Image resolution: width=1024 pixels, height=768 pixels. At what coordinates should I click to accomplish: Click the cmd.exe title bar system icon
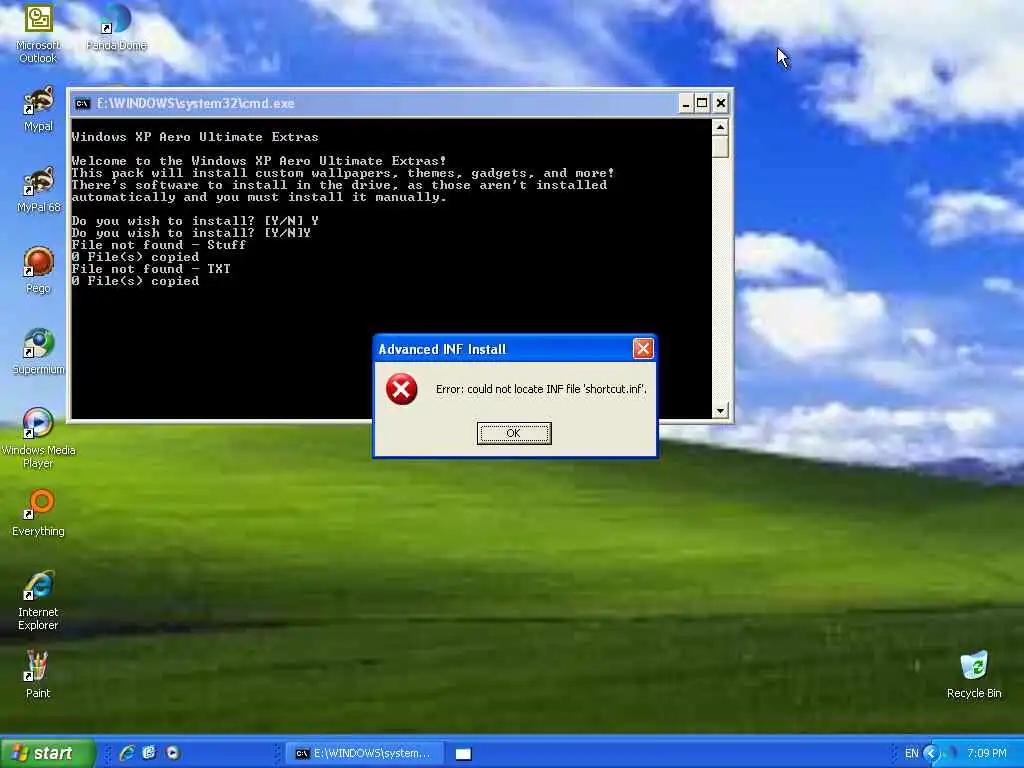82,103
